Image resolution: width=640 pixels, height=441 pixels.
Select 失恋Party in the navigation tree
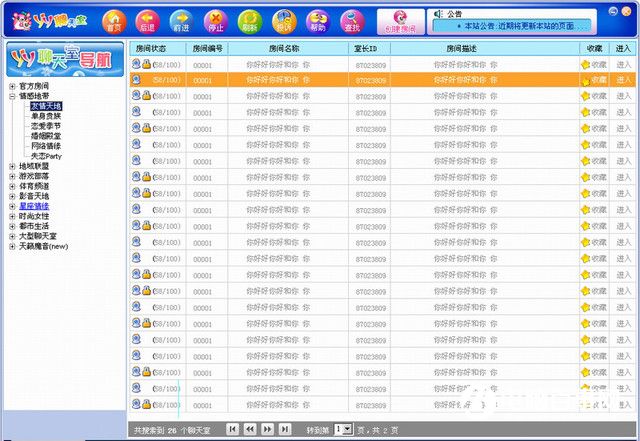pyautogui.click(x=47, y=156)
